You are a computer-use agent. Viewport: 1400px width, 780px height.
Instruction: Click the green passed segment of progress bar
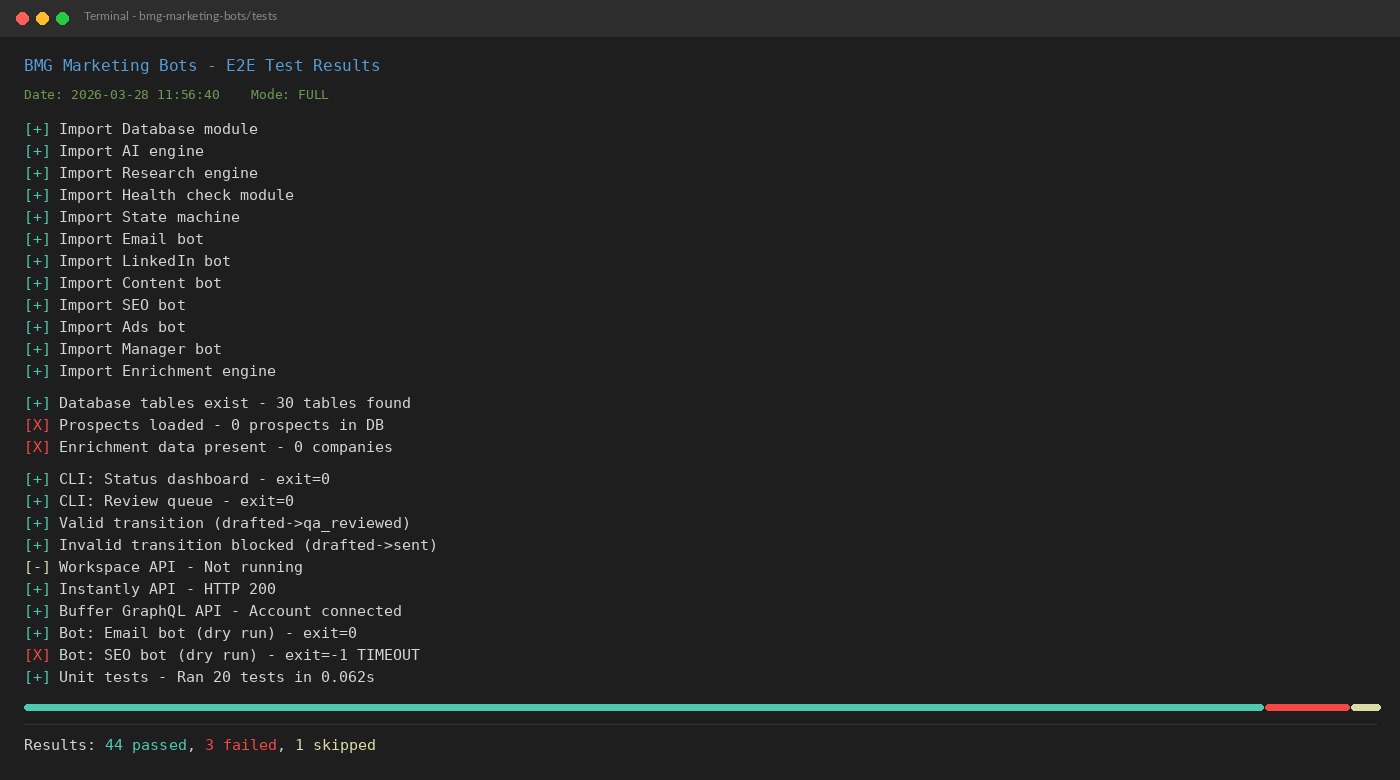point(644,707)
